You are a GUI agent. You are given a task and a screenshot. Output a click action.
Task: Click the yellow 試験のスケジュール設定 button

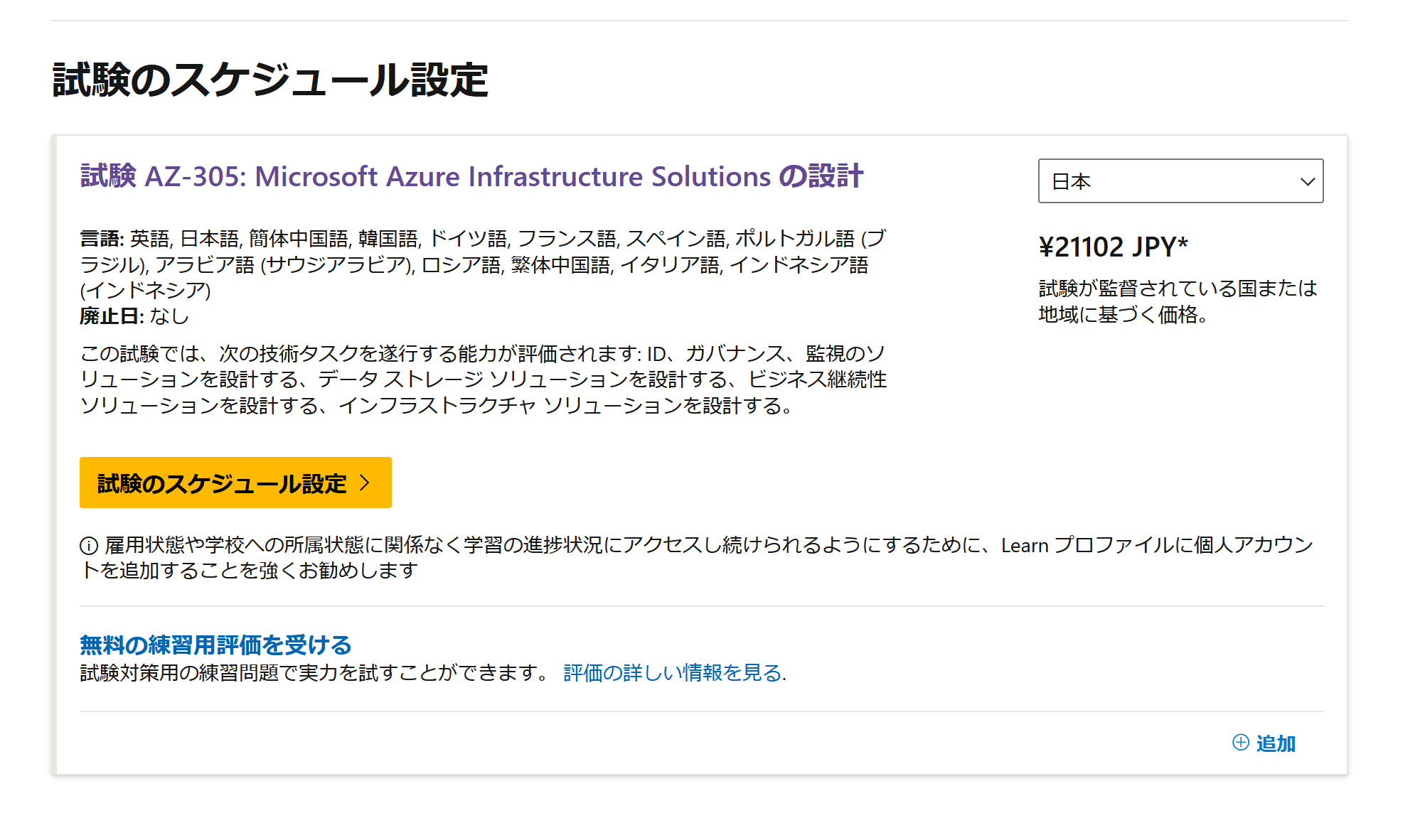(235, 483)
